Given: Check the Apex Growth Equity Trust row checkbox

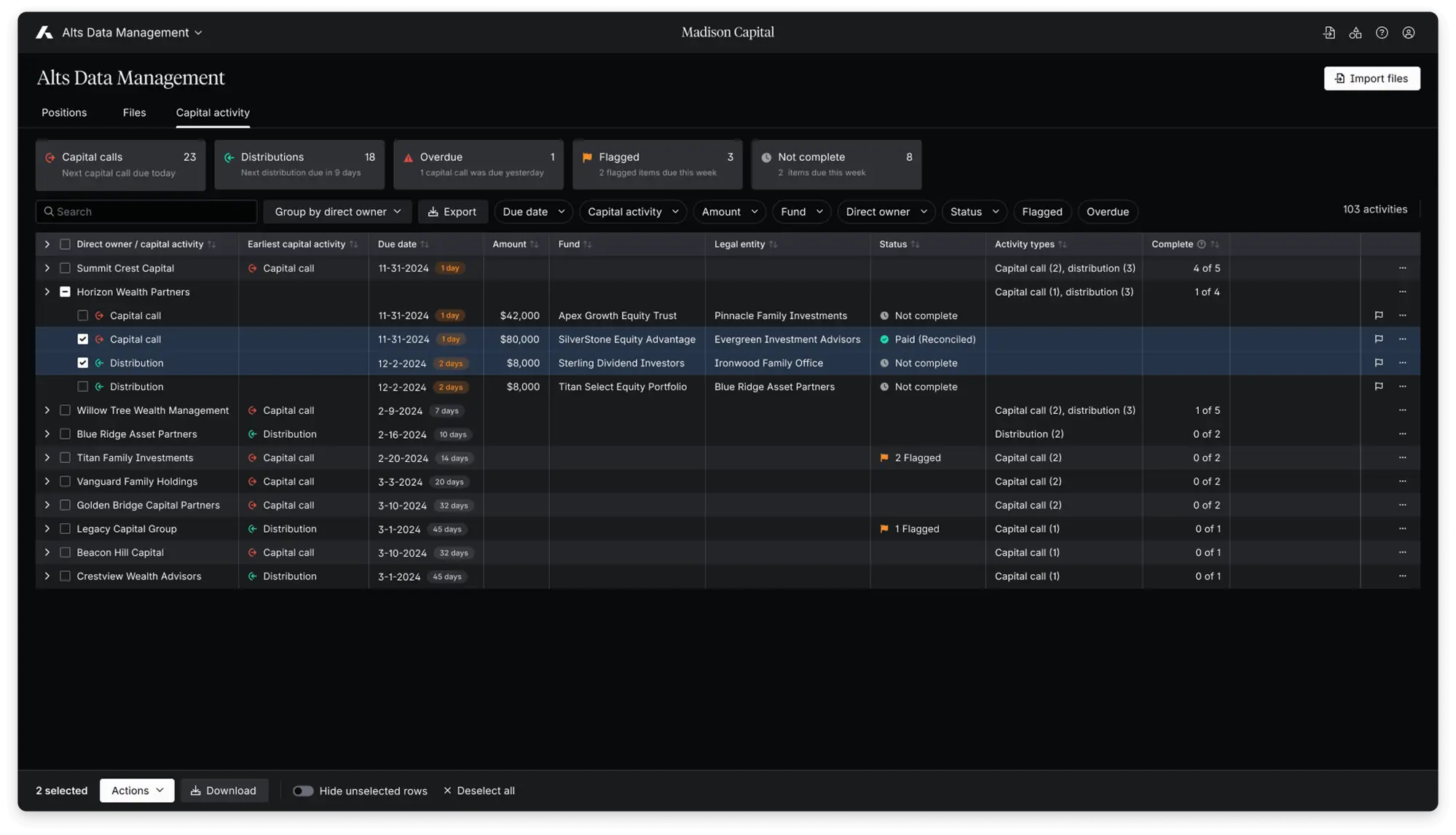Looking at the screenshot, I should (83, 315).
